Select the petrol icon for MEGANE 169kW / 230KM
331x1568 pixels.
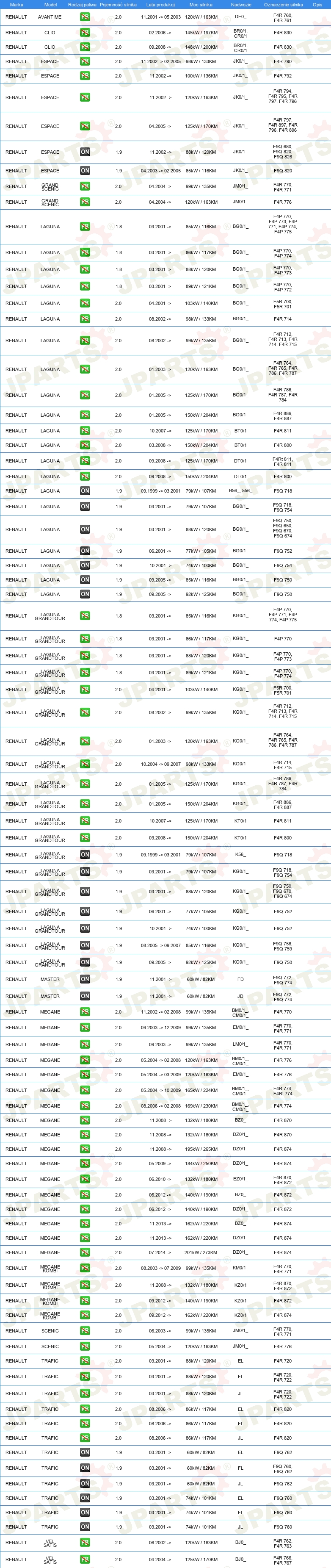coord(85,1106)
